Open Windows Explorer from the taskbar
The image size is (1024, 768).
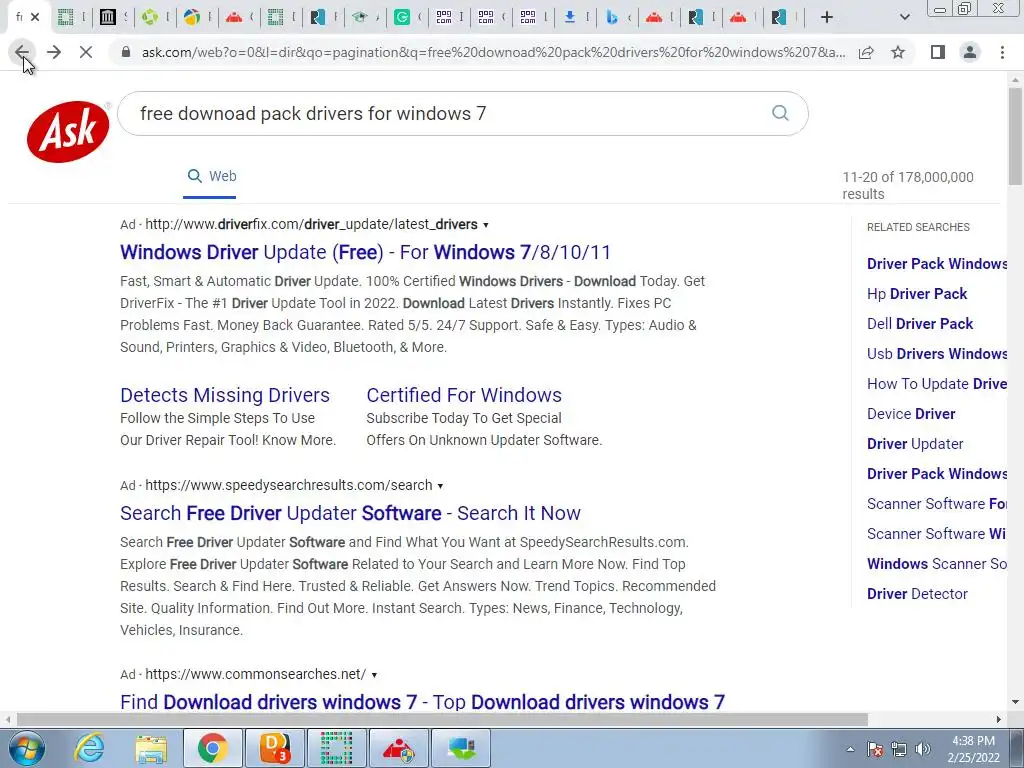point(152,748)
